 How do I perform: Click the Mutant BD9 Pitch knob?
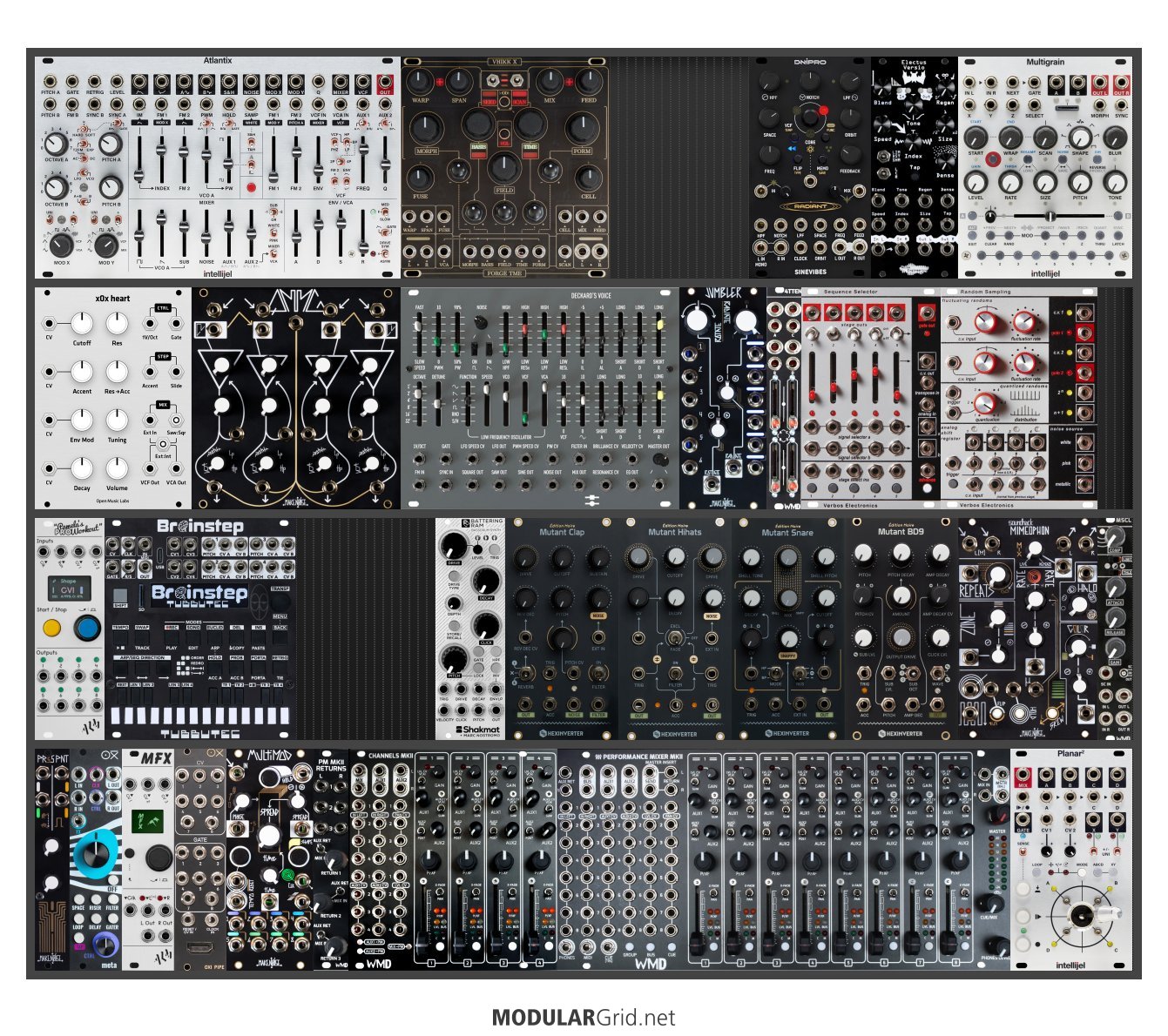(x=864, y=555)
